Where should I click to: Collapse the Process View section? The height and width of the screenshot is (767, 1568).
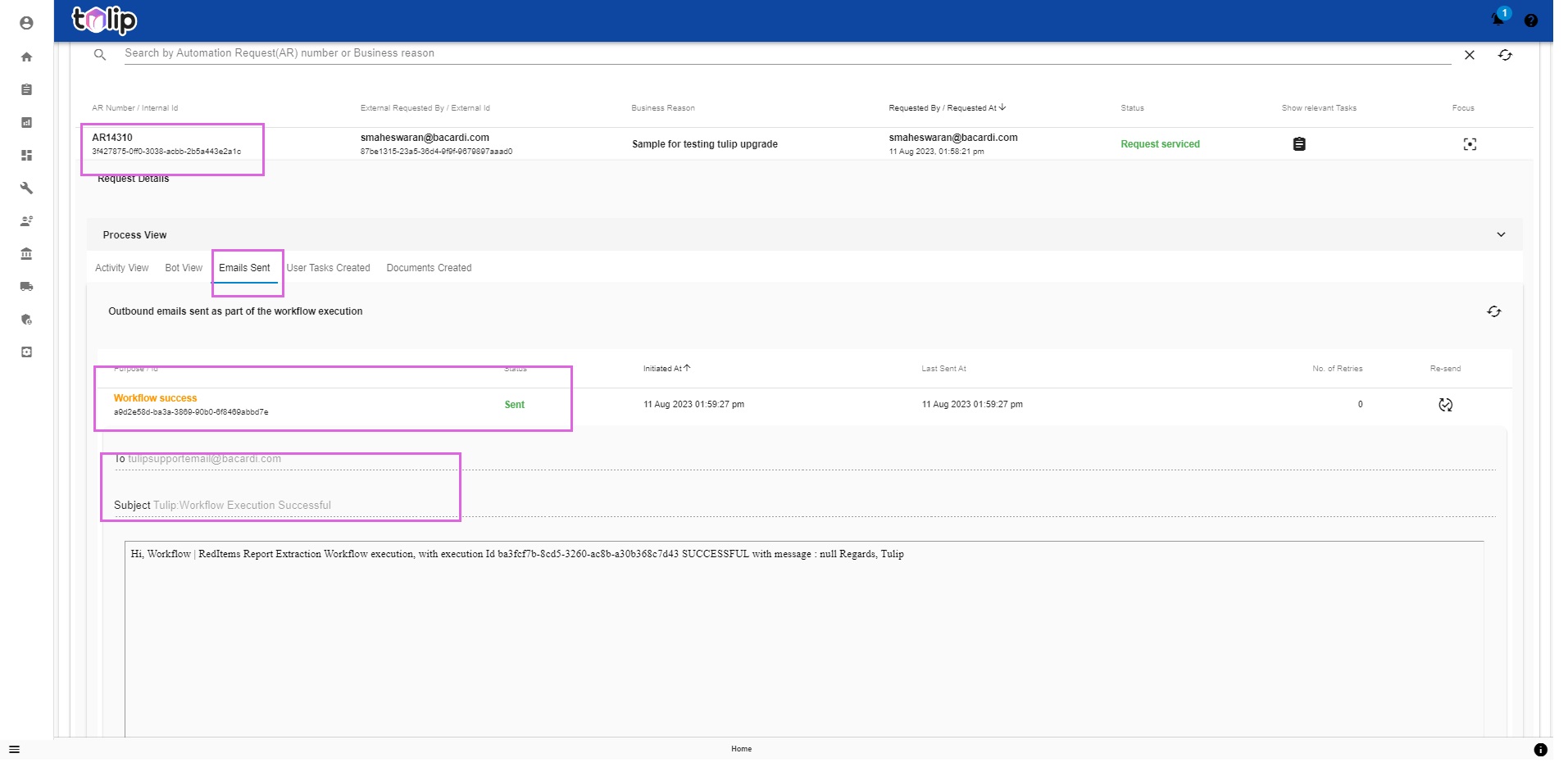click(1501, 234)
